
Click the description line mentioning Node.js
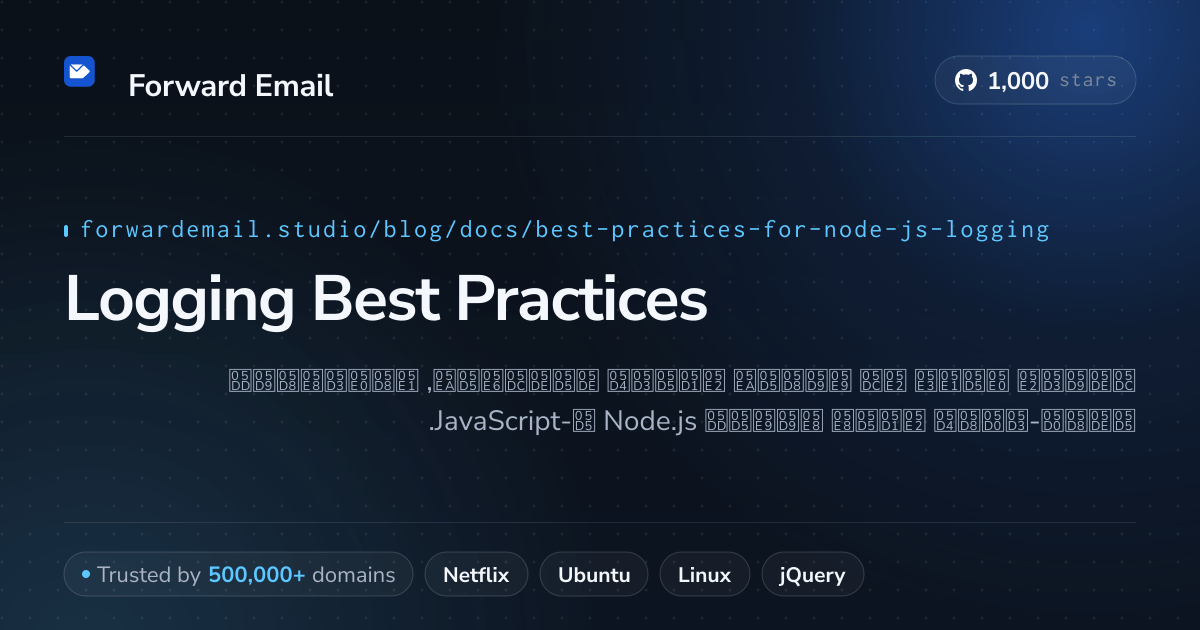[x=781, y=422]
